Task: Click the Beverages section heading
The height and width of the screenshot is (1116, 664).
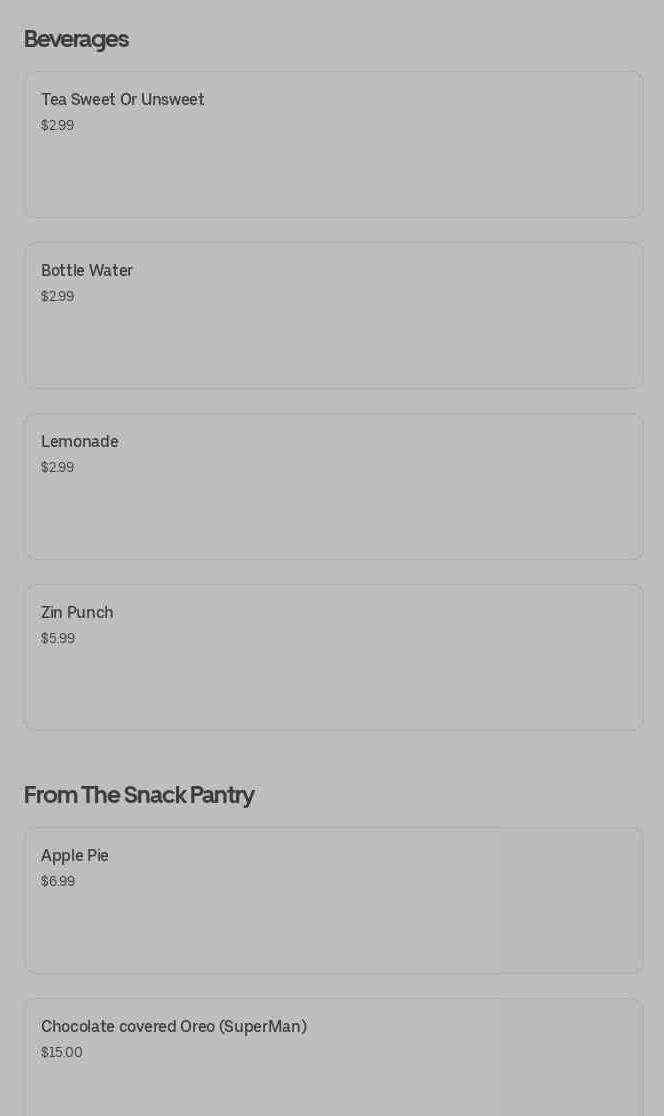Action: click(76, 39)
